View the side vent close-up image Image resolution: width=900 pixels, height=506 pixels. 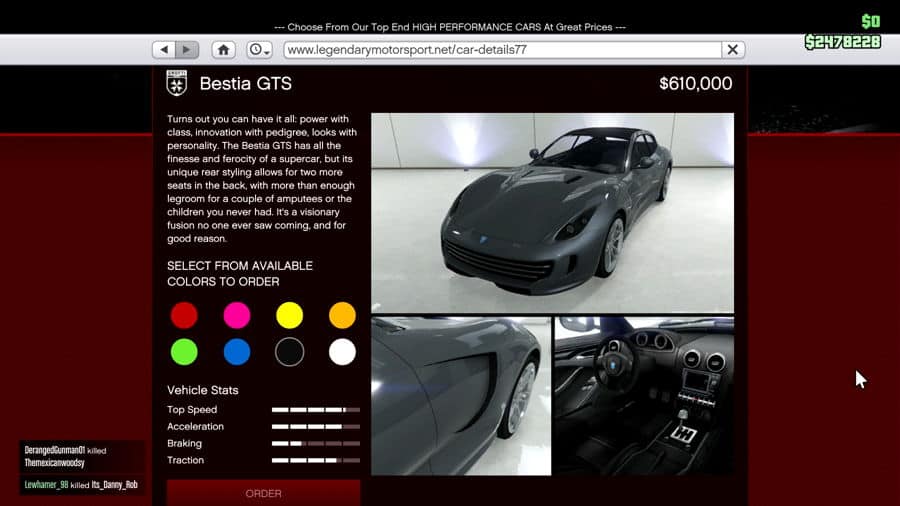pos(461,396)
